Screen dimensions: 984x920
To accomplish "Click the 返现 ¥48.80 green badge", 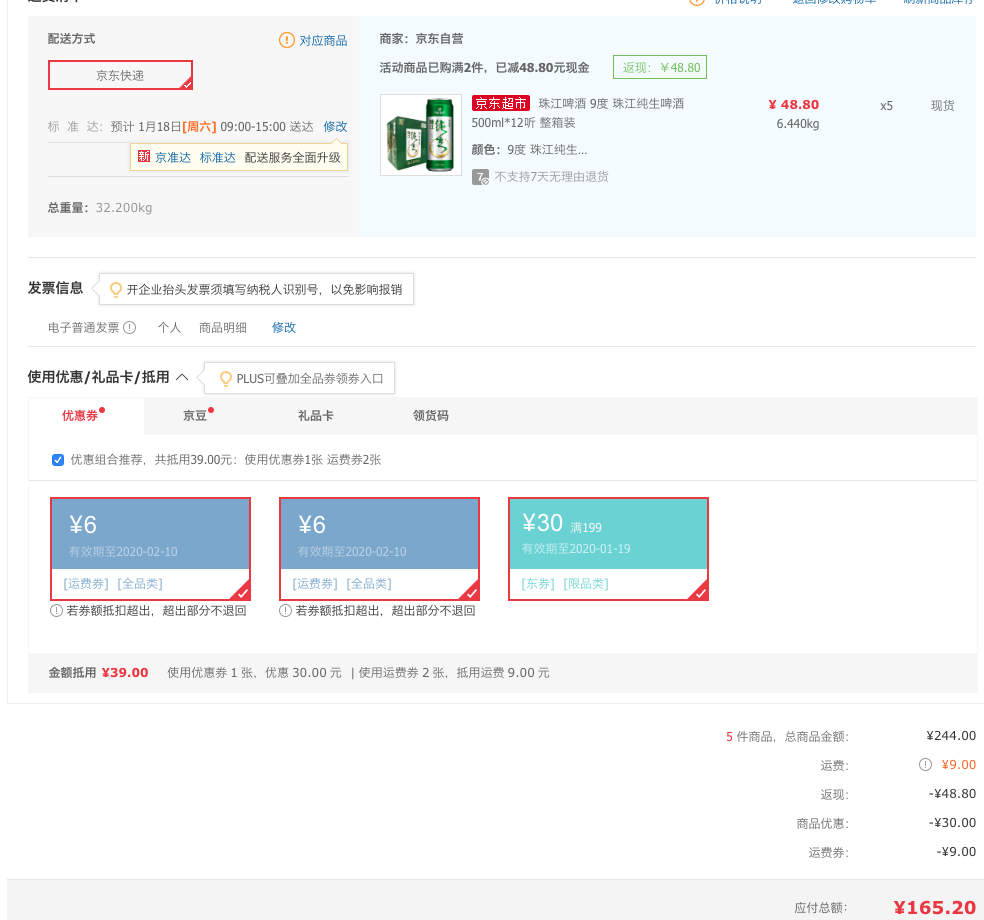I will [660, 67].
